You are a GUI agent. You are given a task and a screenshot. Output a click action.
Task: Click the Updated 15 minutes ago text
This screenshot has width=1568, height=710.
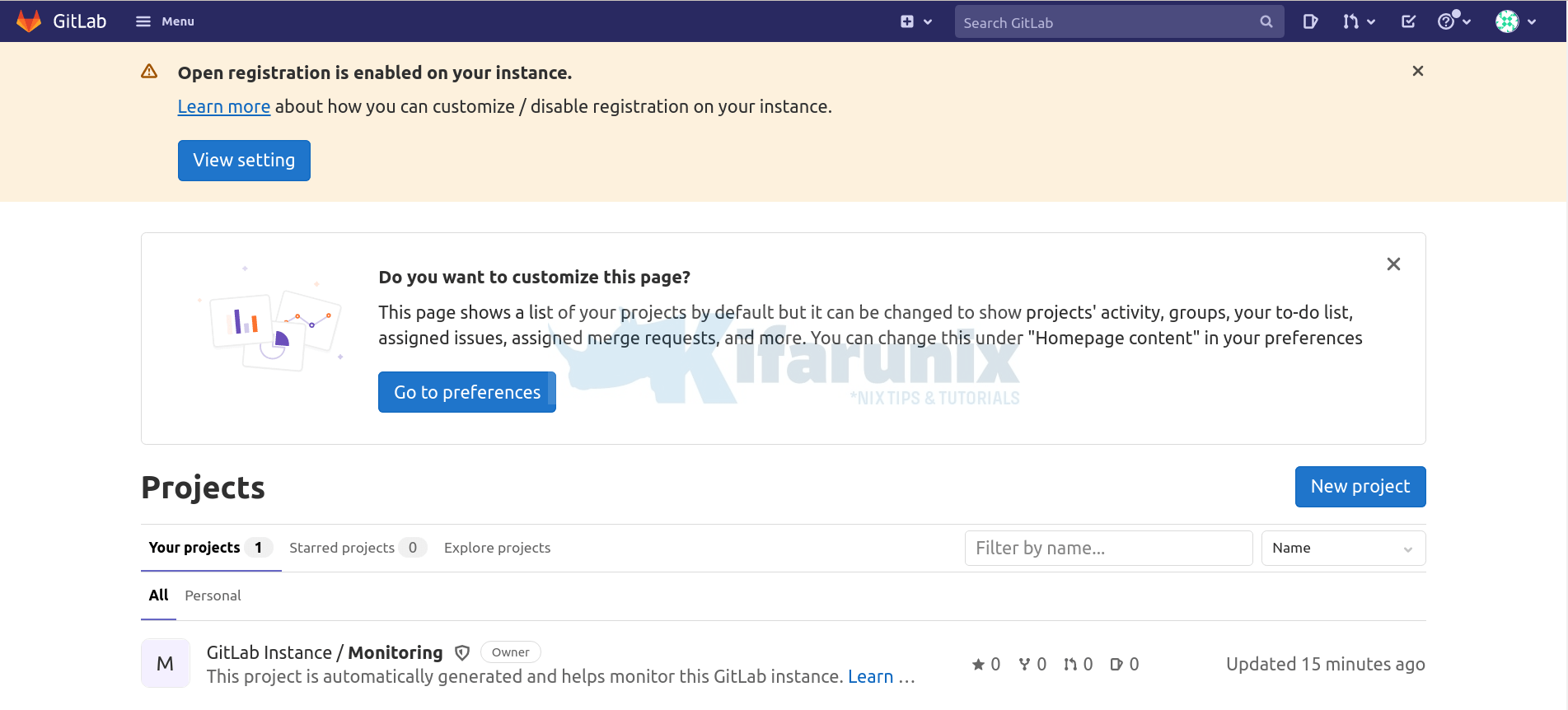point(1325,664)
